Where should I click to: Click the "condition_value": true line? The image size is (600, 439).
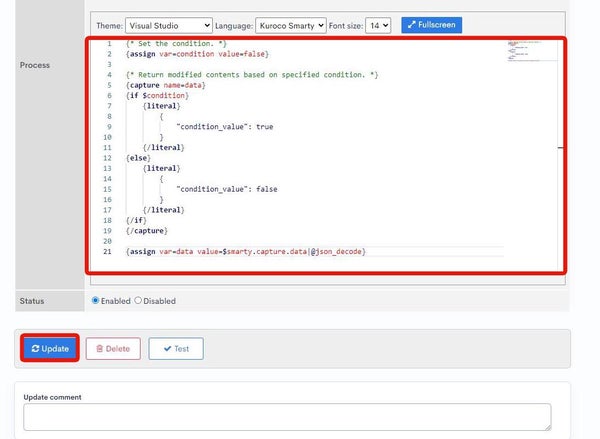click(225, 127)
